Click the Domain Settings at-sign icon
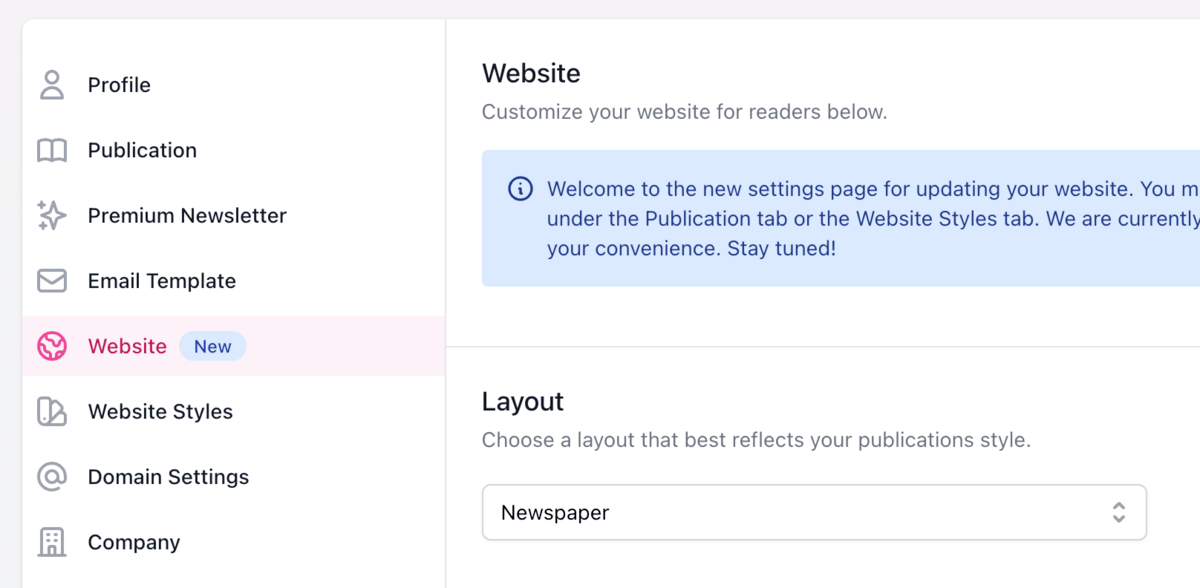This screenshot has width=1200, height=588. 51,477
